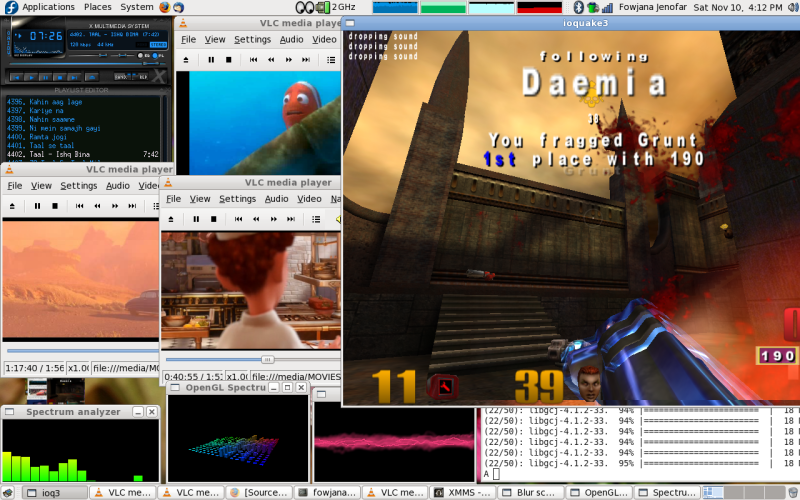Click eject in the VLC window at 1:17:40
The height and width of the screenshot is (500, 800).
click(x=12, y=206)
